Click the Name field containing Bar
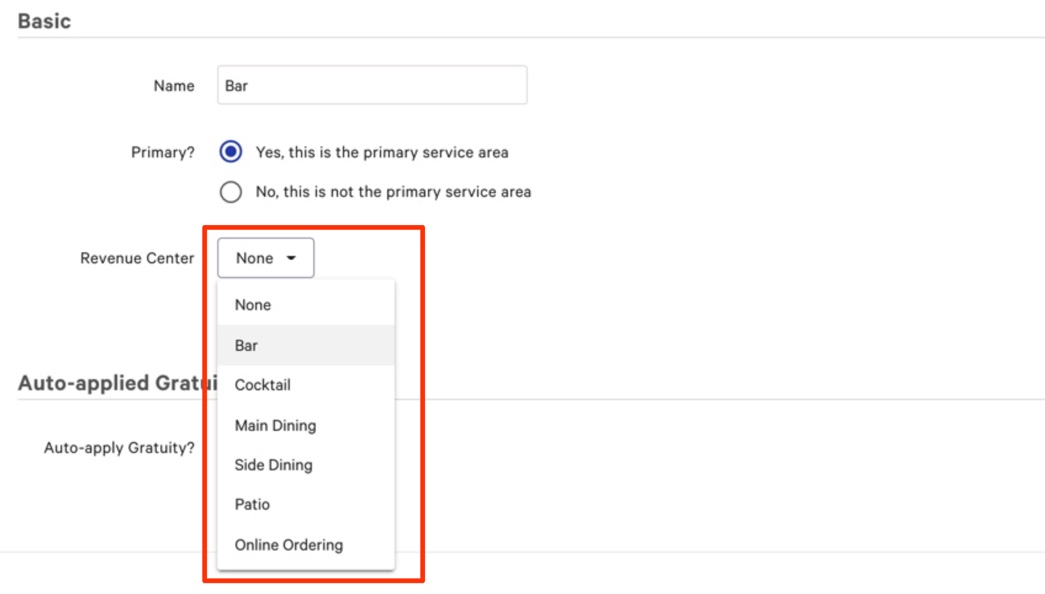This screenshot has width=1045, height=594. 370,86
